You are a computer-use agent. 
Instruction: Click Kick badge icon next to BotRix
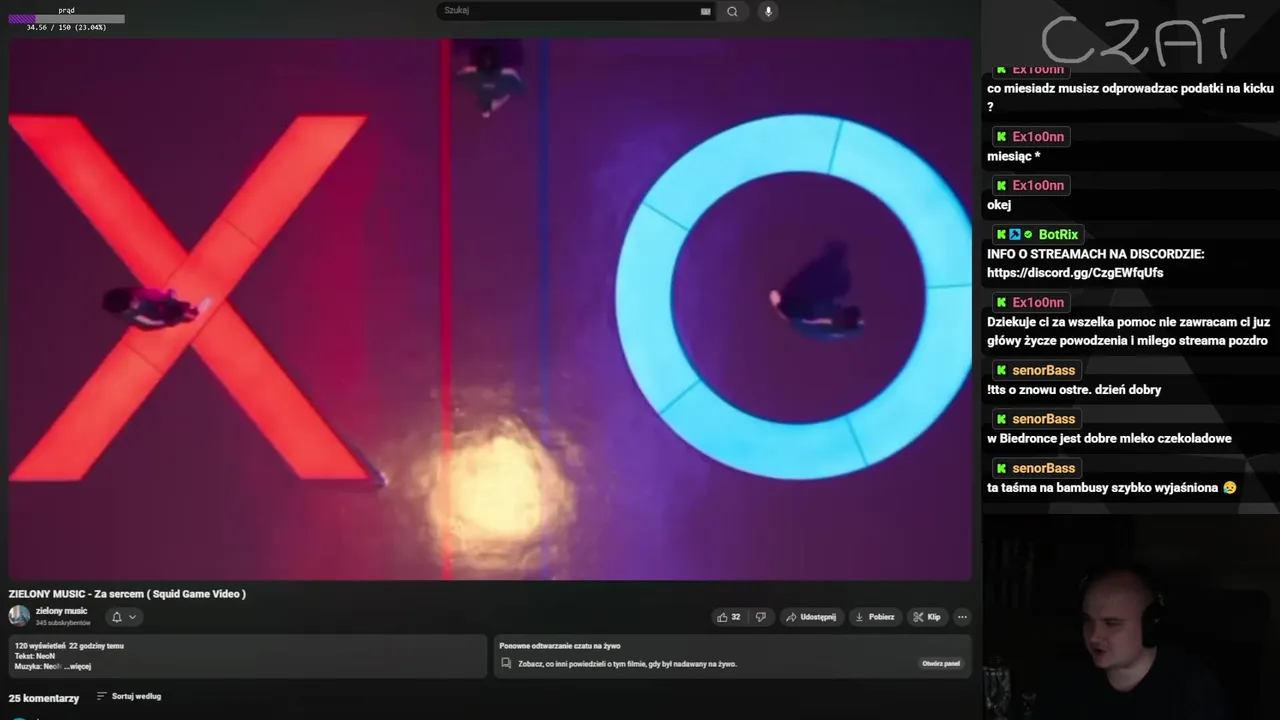coord(1001,235)
